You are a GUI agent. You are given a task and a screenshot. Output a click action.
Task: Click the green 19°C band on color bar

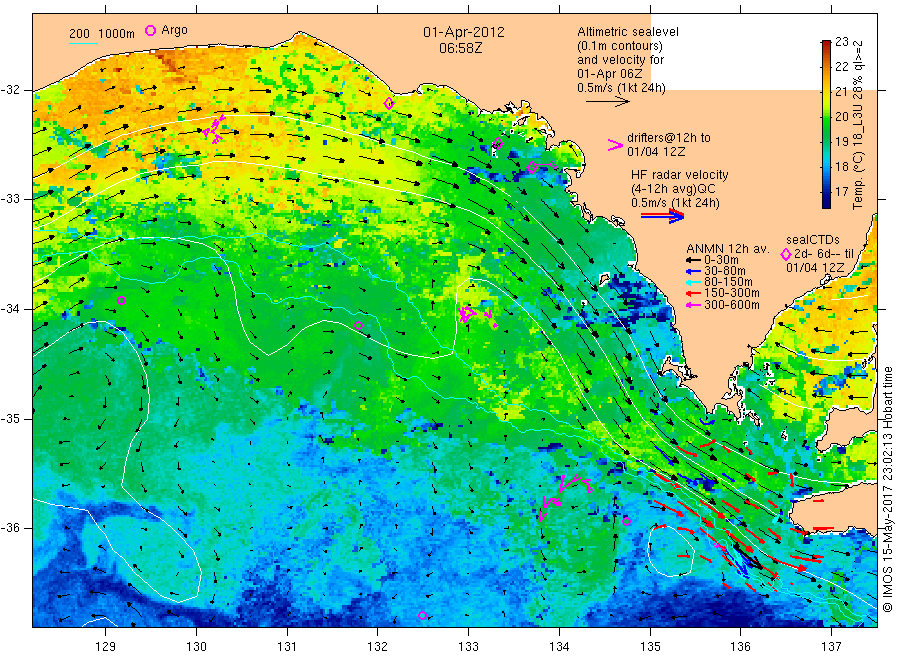pos(826,142)
